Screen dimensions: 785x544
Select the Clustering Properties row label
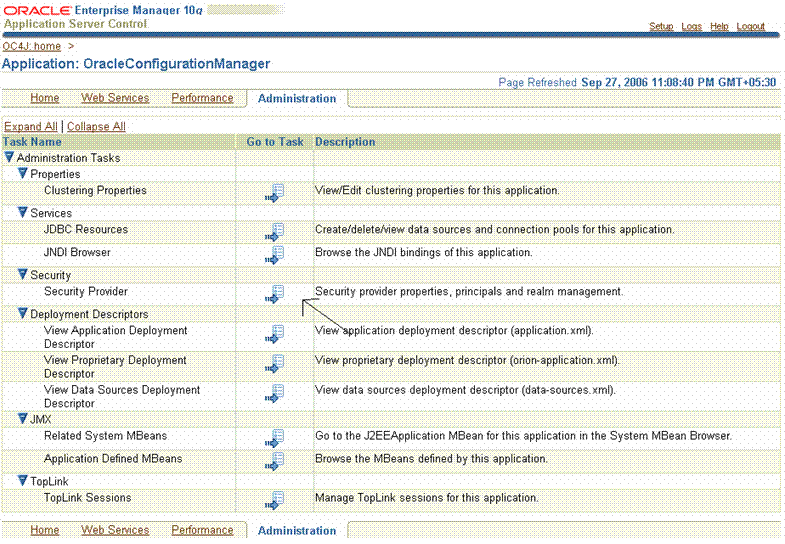click(x=95, y=191)
